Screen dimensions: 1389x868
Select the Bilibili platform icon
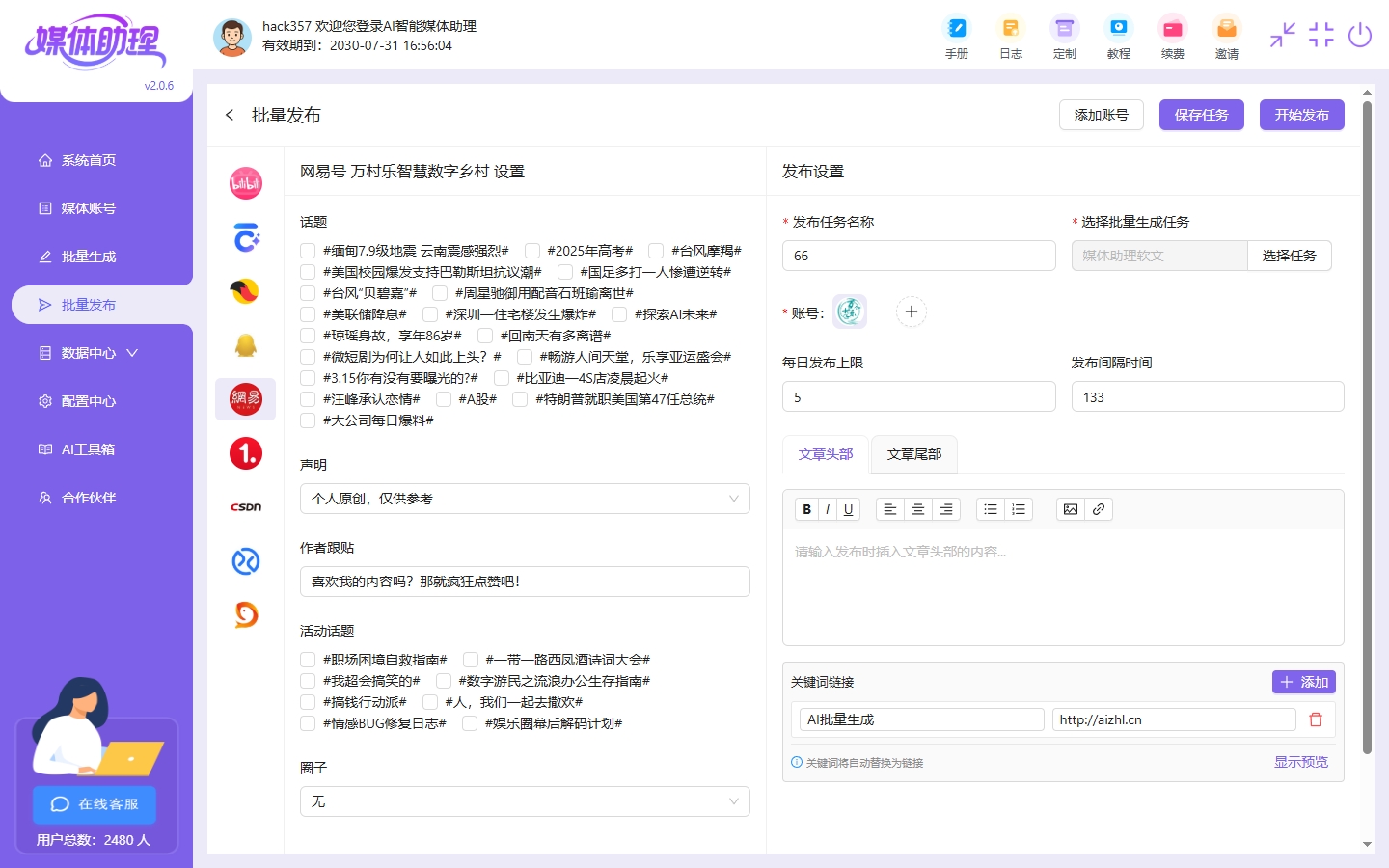pyautogui.click(x=245, y=182)
